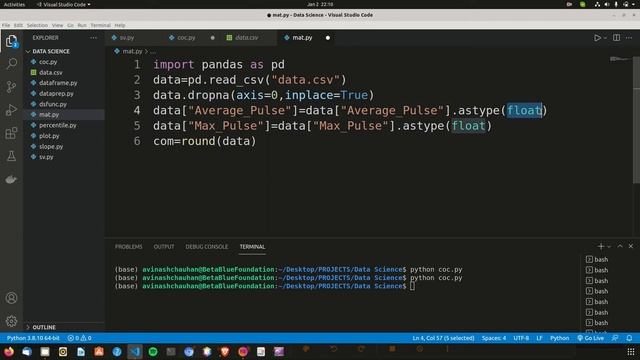Open notifications bell in status bar
Screen dimensions: 640x360
629,338
